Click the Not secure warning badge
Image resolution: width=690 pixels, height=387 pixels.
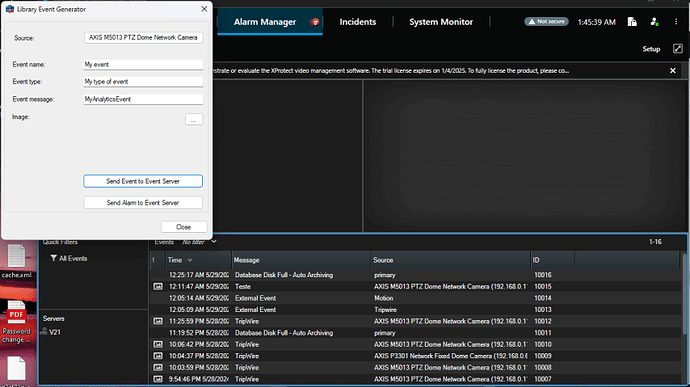(546, 22)
